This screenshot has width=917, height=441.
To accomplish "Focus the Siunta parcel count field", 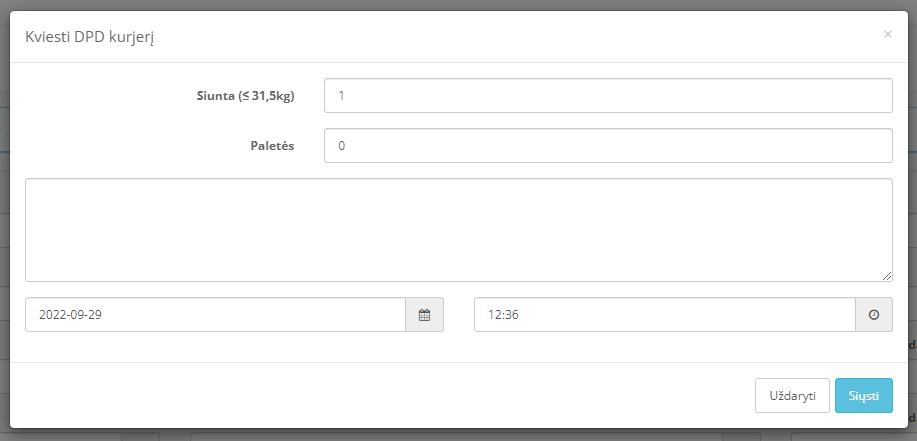I will tap(608, 95).
